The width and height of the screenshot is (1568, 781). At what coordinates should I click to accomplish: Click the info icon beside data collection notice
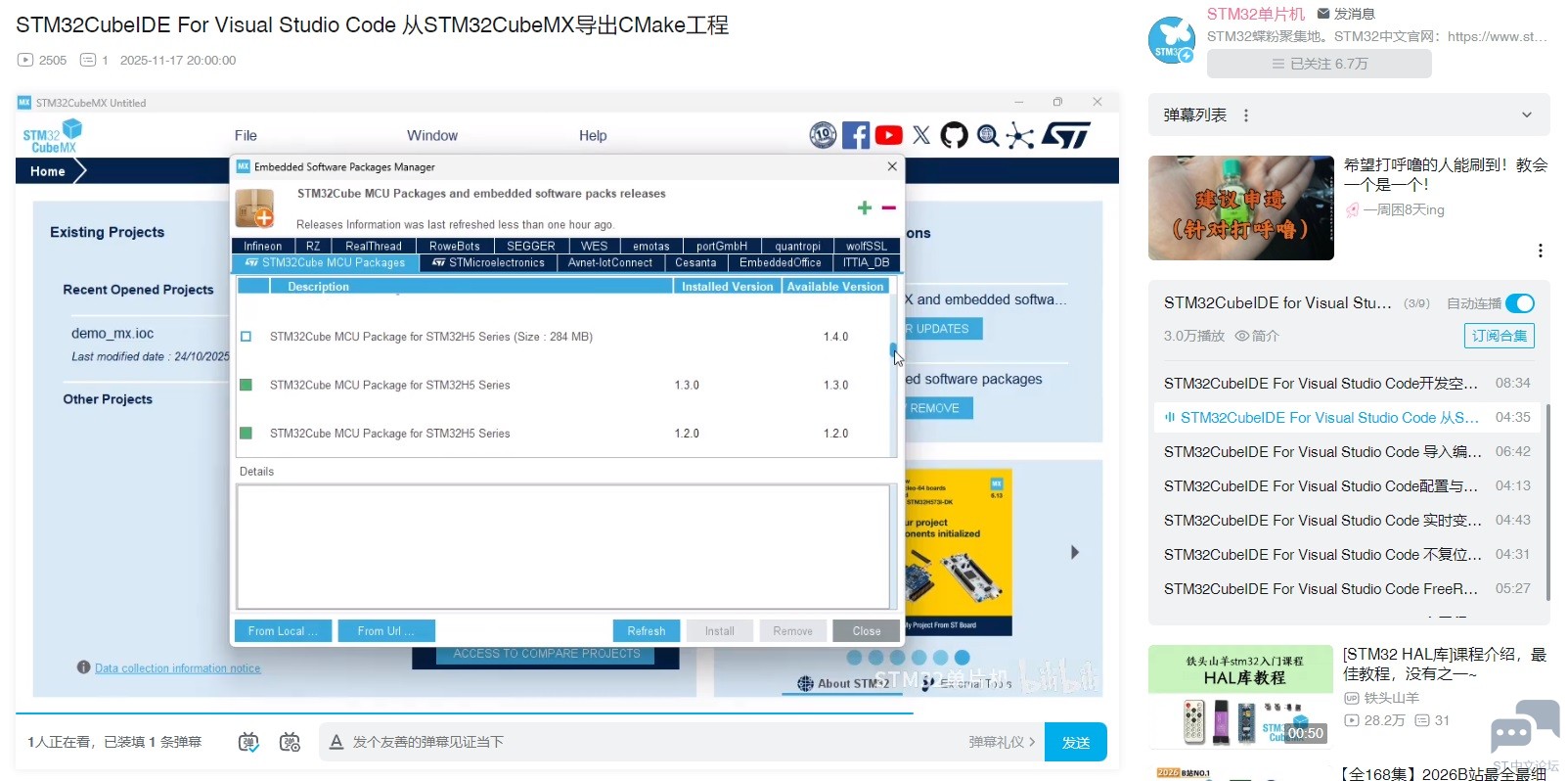(84, 667)
